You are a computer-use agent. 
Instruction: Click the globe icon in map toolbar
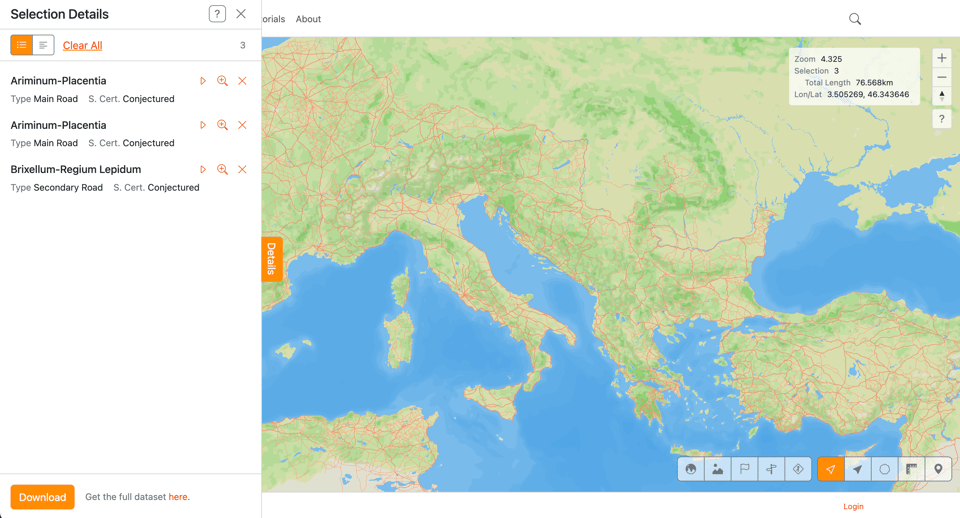click(x=691, y=469)
